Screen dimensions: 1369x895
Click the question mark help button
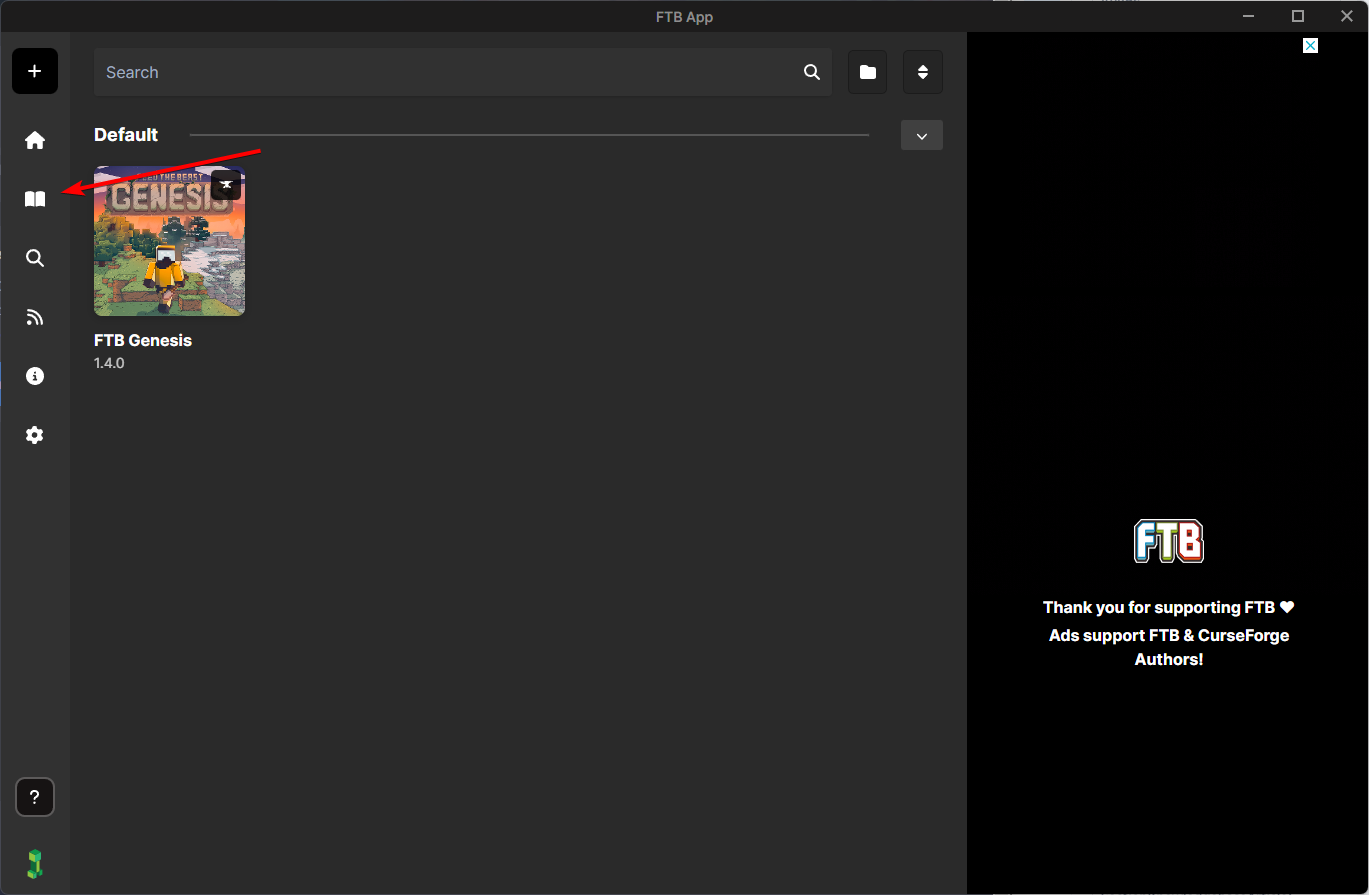[35, 797]
